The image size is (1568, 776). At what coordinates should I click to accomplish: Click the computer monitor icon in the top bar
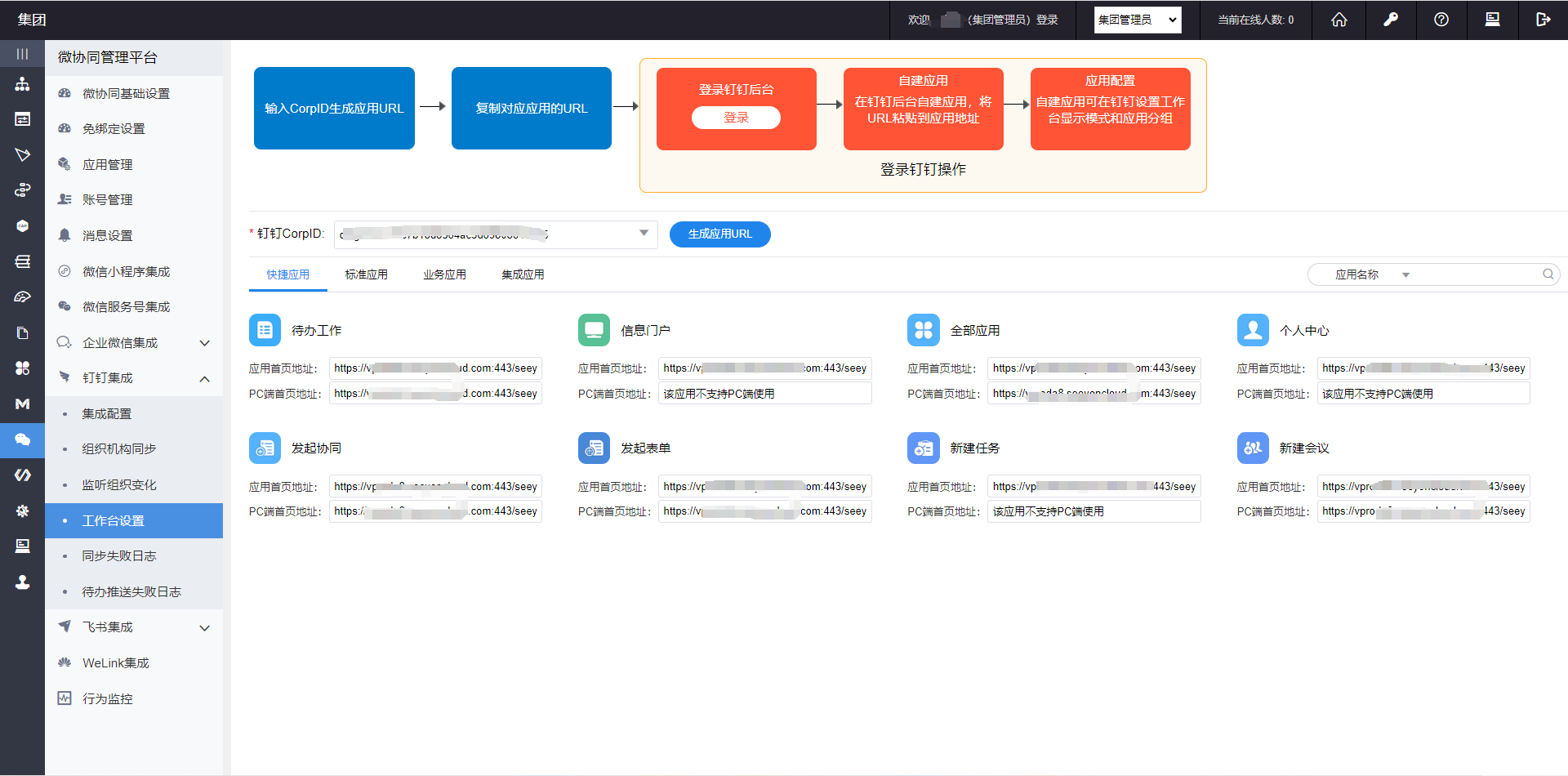pyautogui.click(x=1492, y=20)
